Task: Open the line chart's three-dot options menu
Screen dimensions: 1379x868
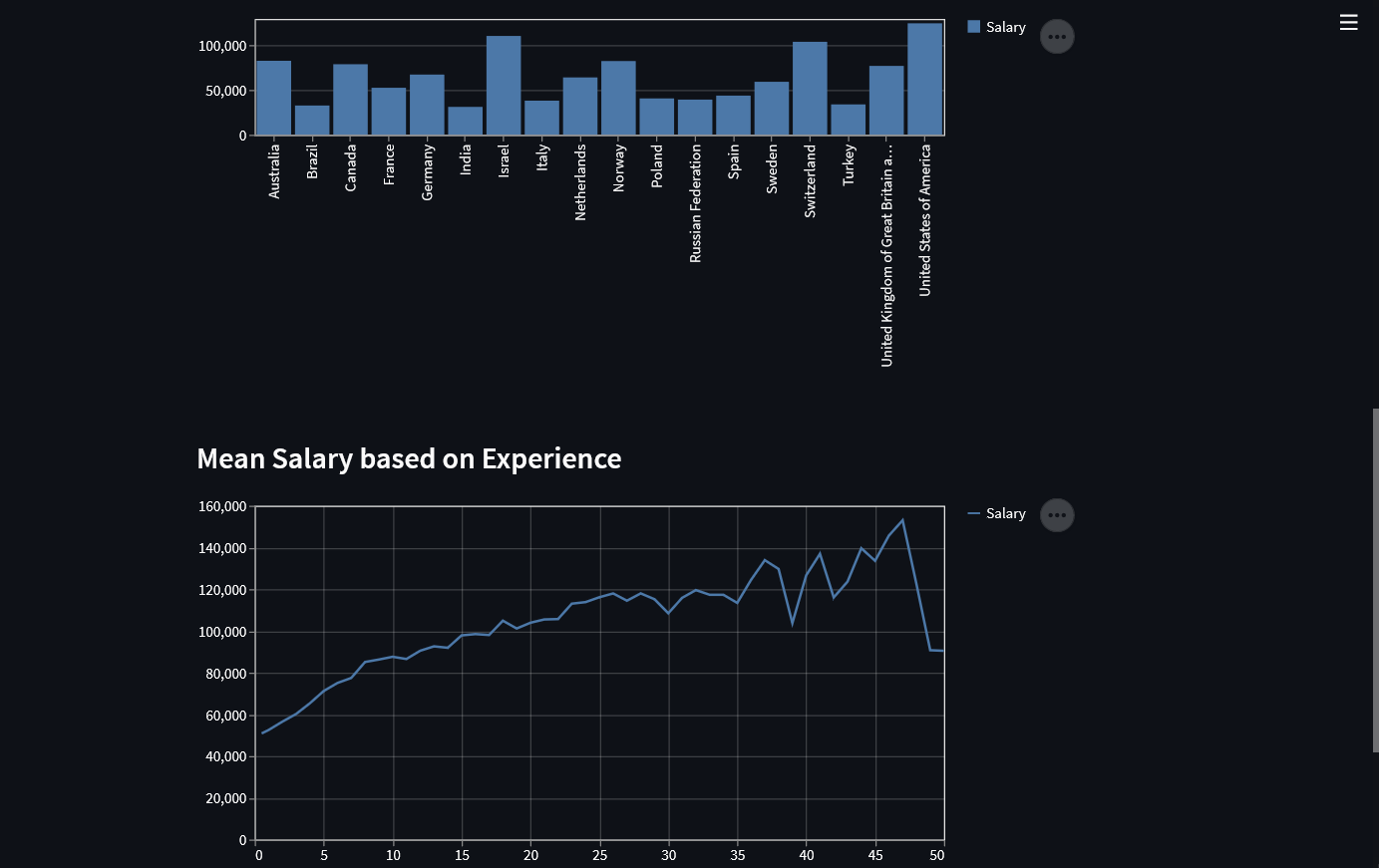Action: pyautogui.click(x=1057, y=515)
